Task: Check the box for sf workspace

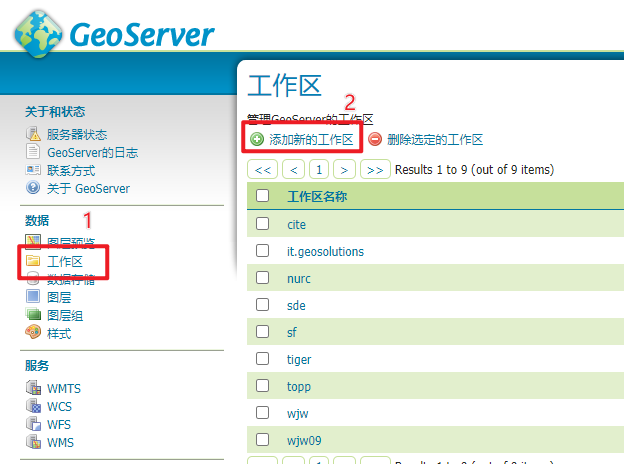Action: click(x=262, y=331)
